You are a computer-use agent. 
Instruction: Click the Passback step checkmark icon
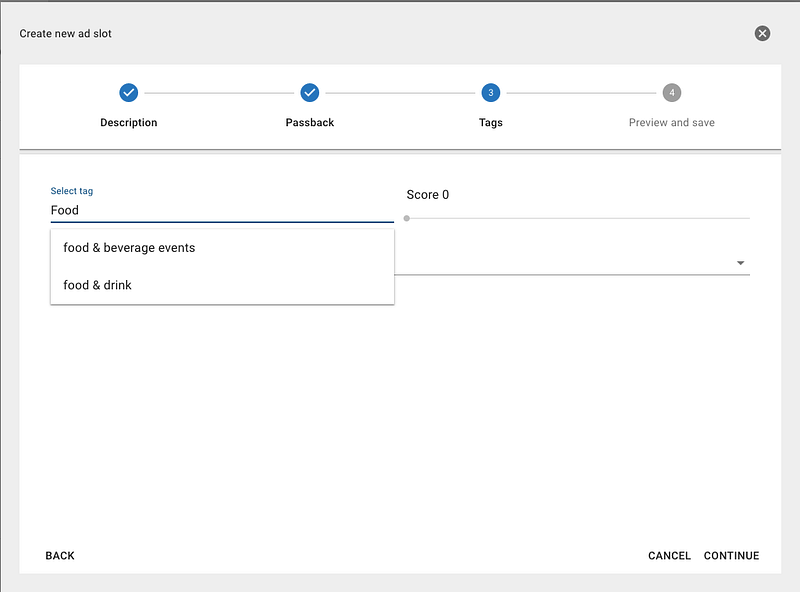coord(310,93)
